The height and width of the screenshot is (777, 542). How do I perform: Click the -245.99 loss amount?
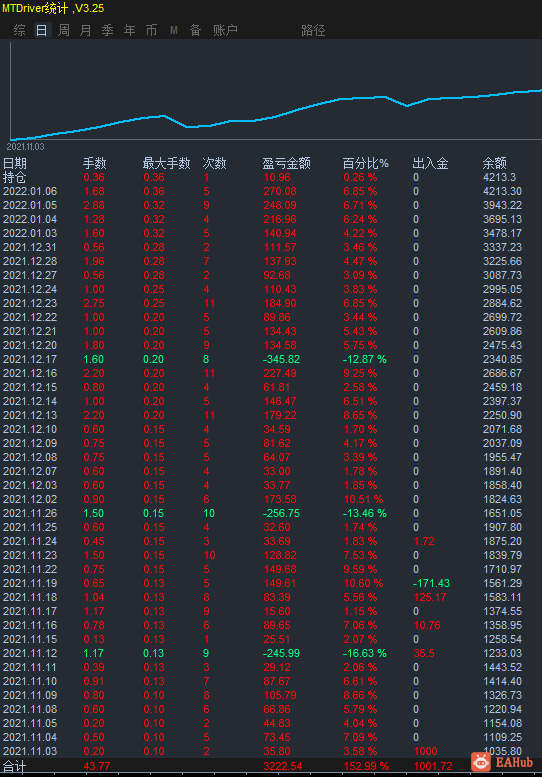point(281,653)
